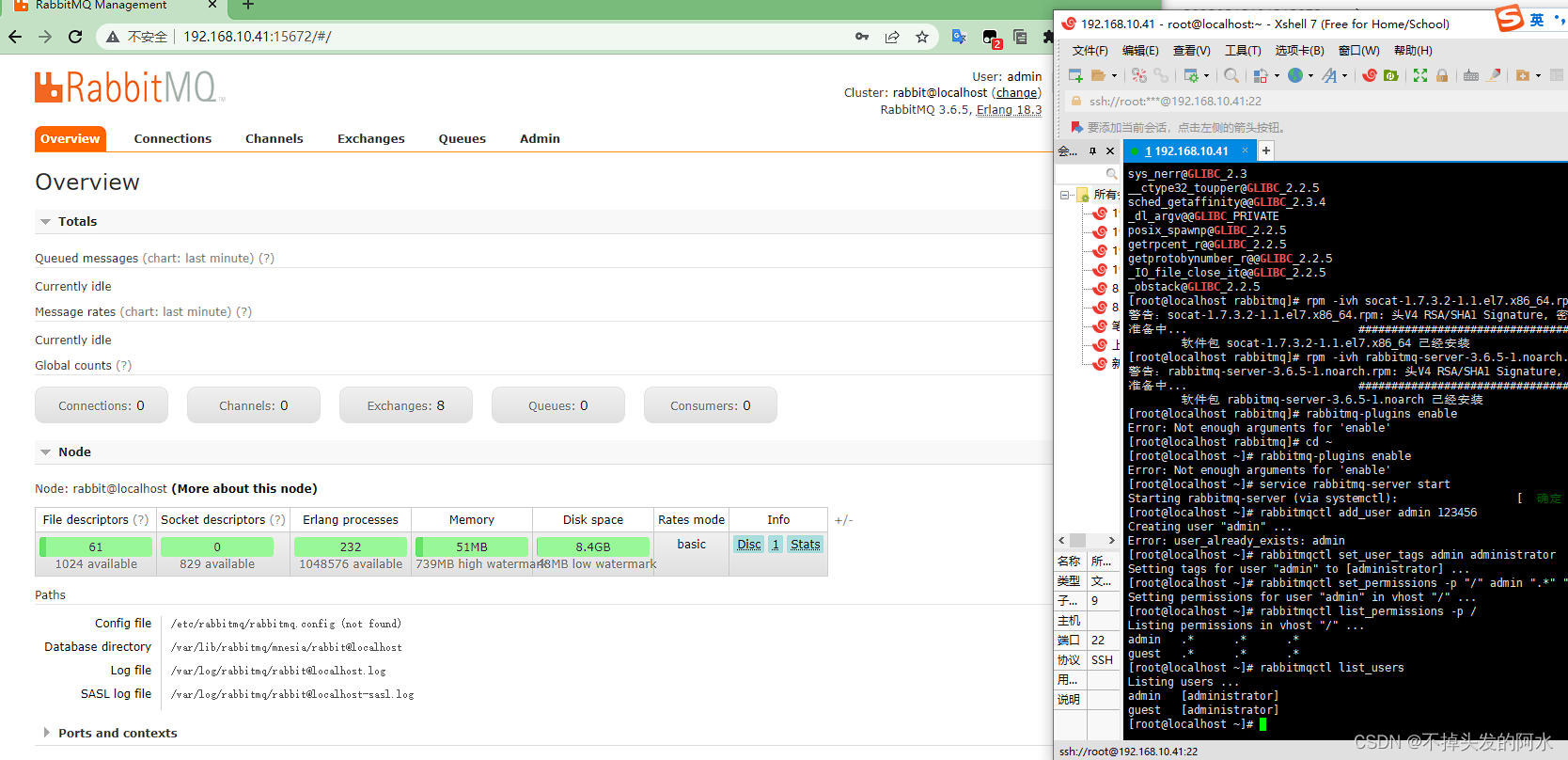1568x760 pixels.
Task: Open Xshell 文件(F) menu
Action: tap(1090, 51)
